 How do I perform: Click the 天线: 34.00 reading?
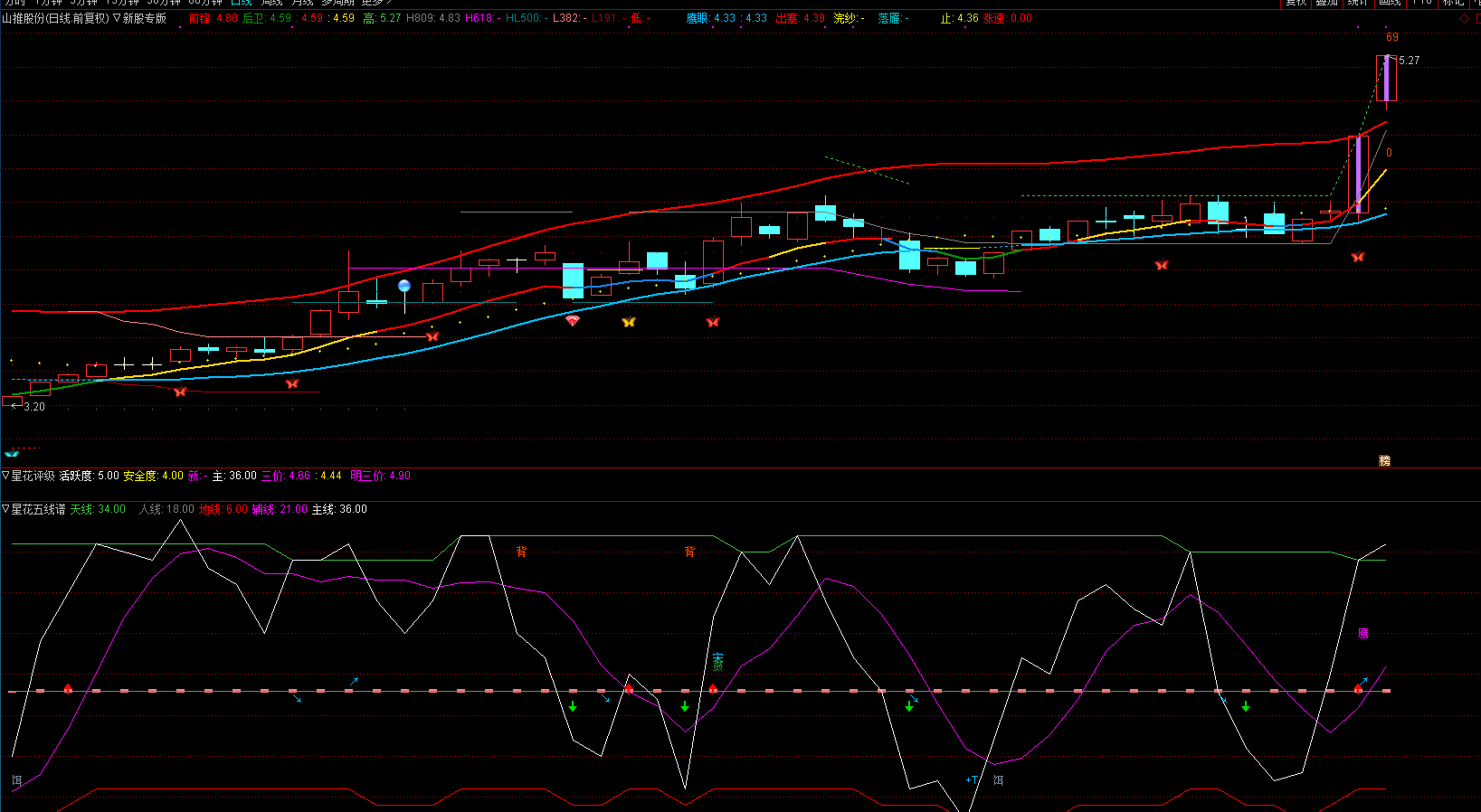coord(98,510)
